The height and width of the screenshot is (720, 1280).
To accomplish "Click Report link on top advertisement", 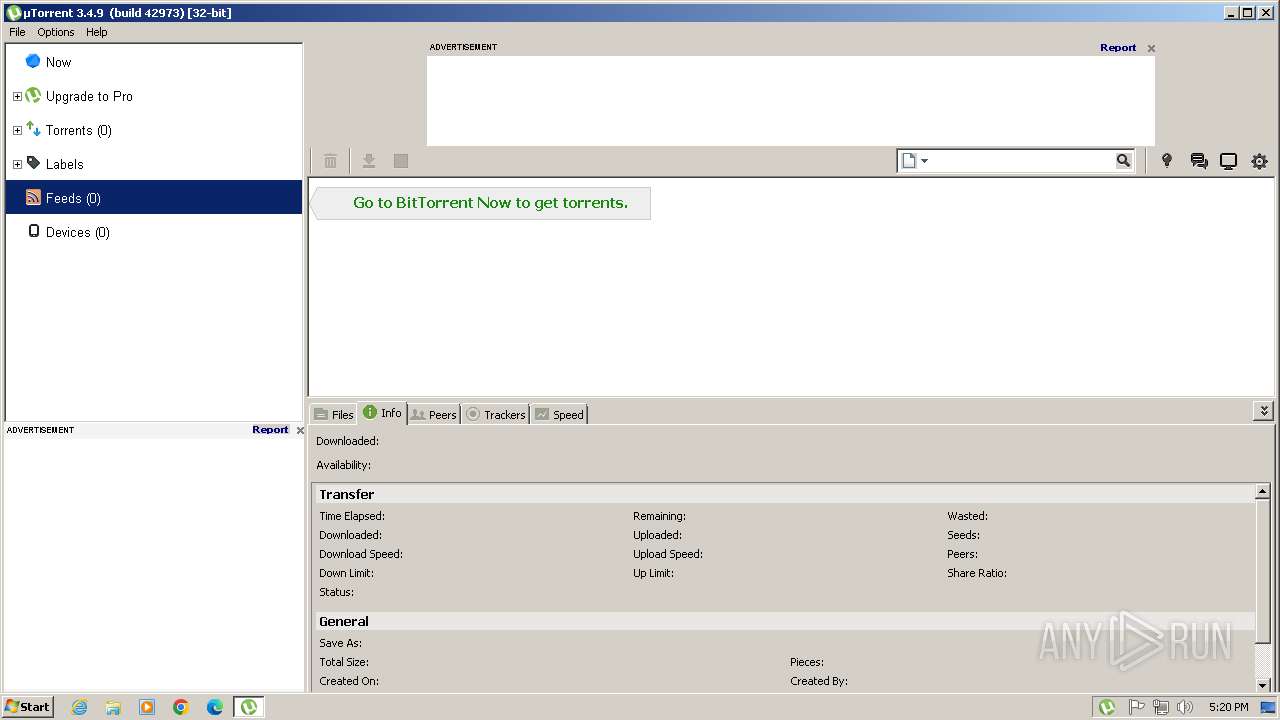I will pos(1118,48).
